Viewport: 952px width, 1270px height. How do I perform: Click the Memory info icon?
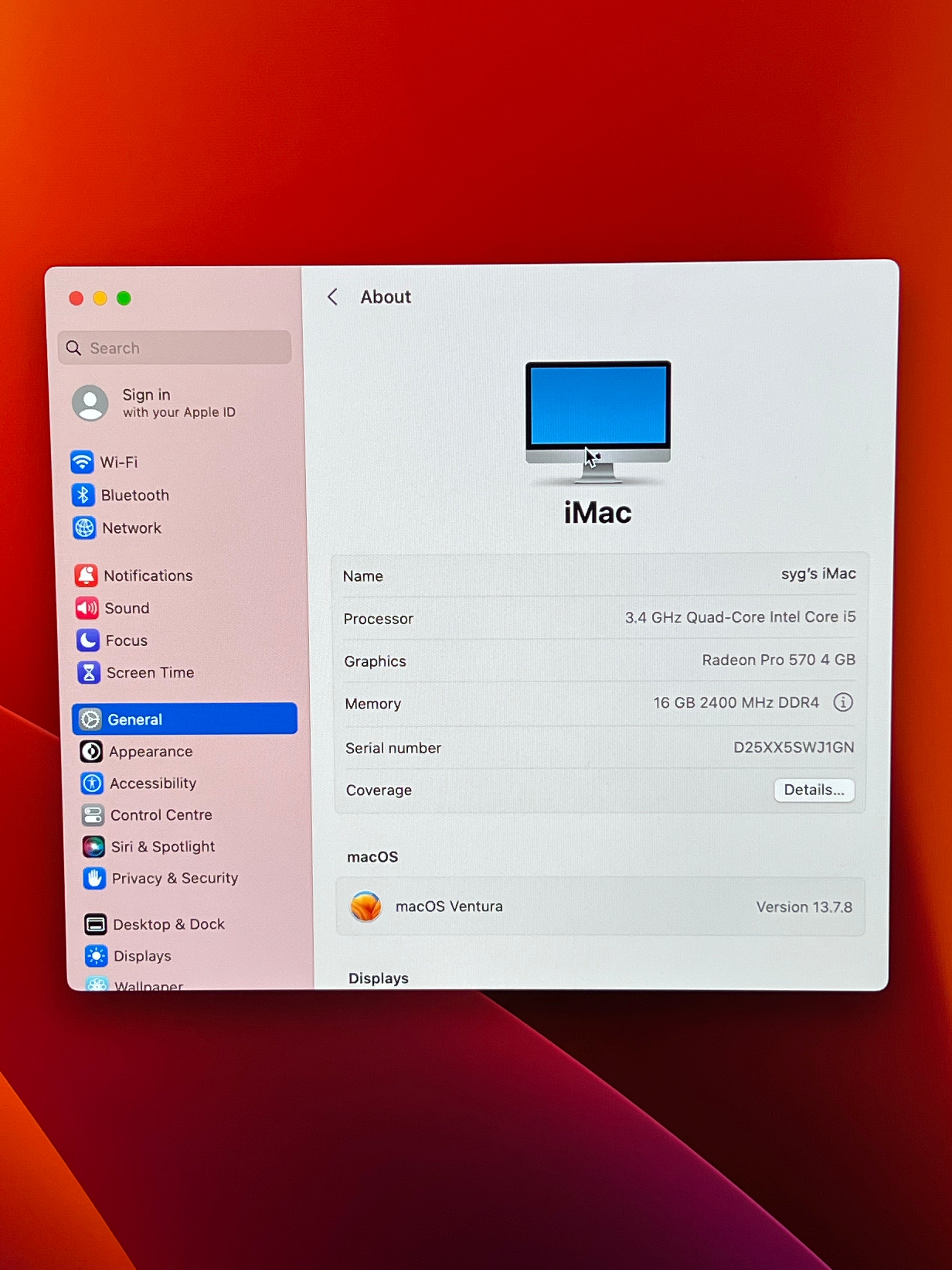click(842, 701)
